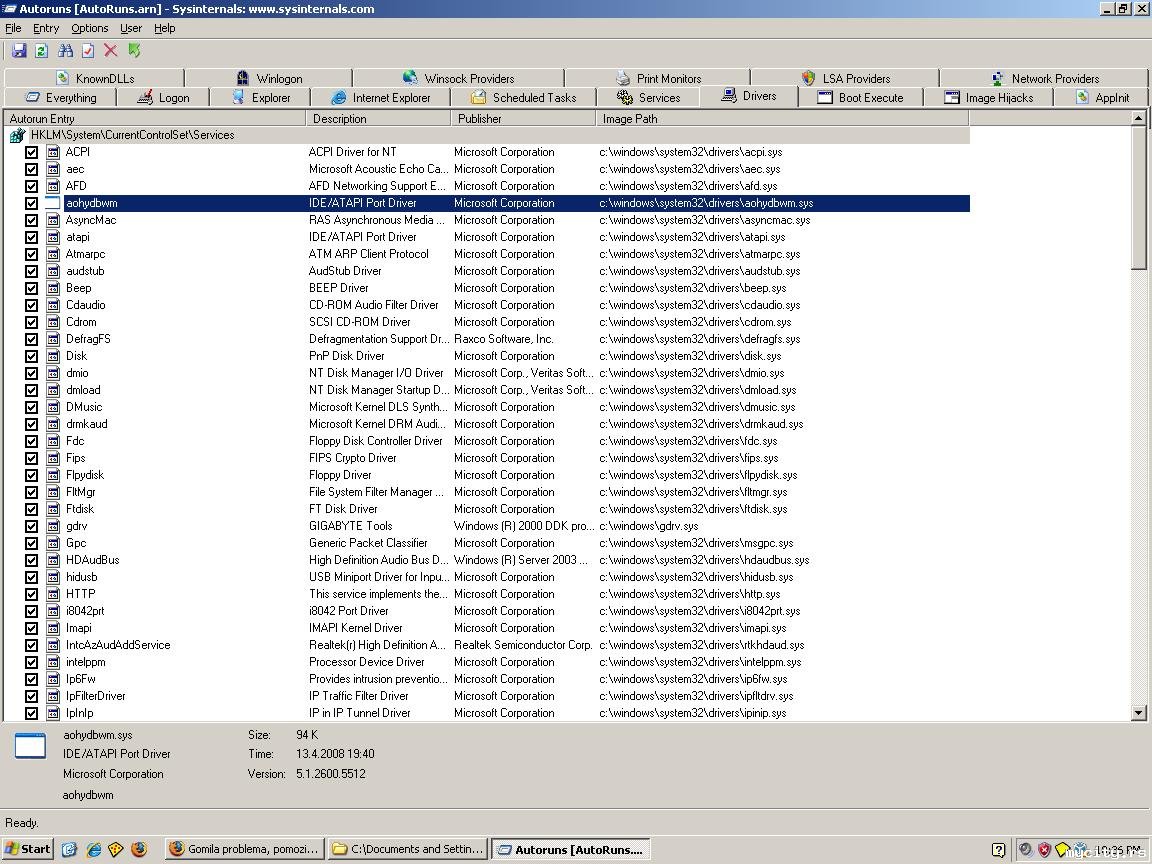Select the IntcAzAudAddService driver row
The height and width of the screenshot is (864, 1152).
pyautogui.click(x=118, y=645)
